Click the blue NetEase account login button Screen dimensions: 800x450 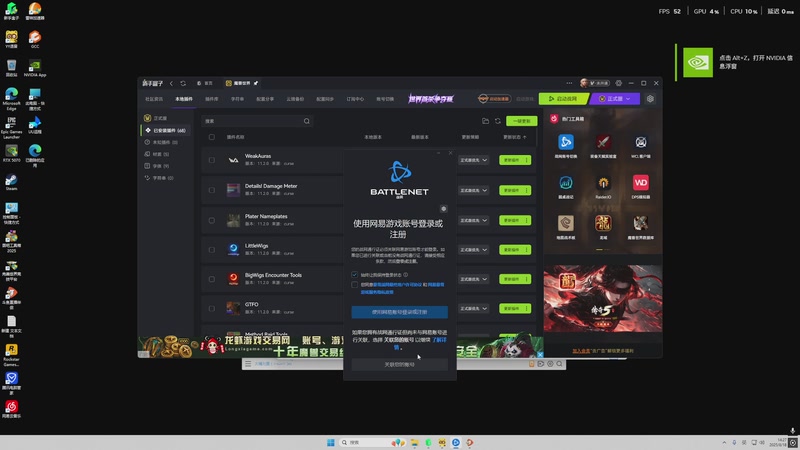pyautogui.click(x=399, y=312)
